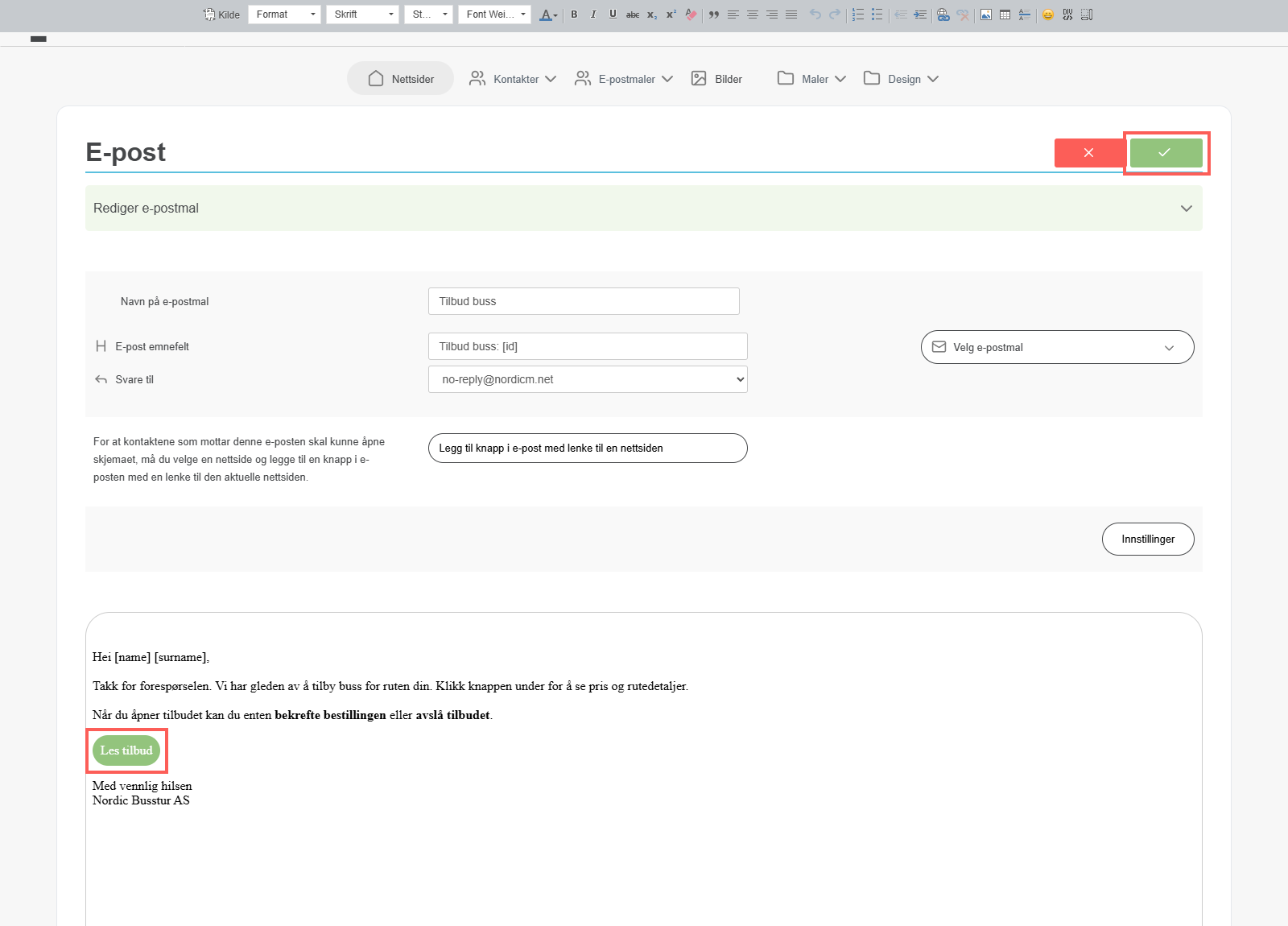Increase indent
Screen dimensions: 1288x926
point(920,14)
